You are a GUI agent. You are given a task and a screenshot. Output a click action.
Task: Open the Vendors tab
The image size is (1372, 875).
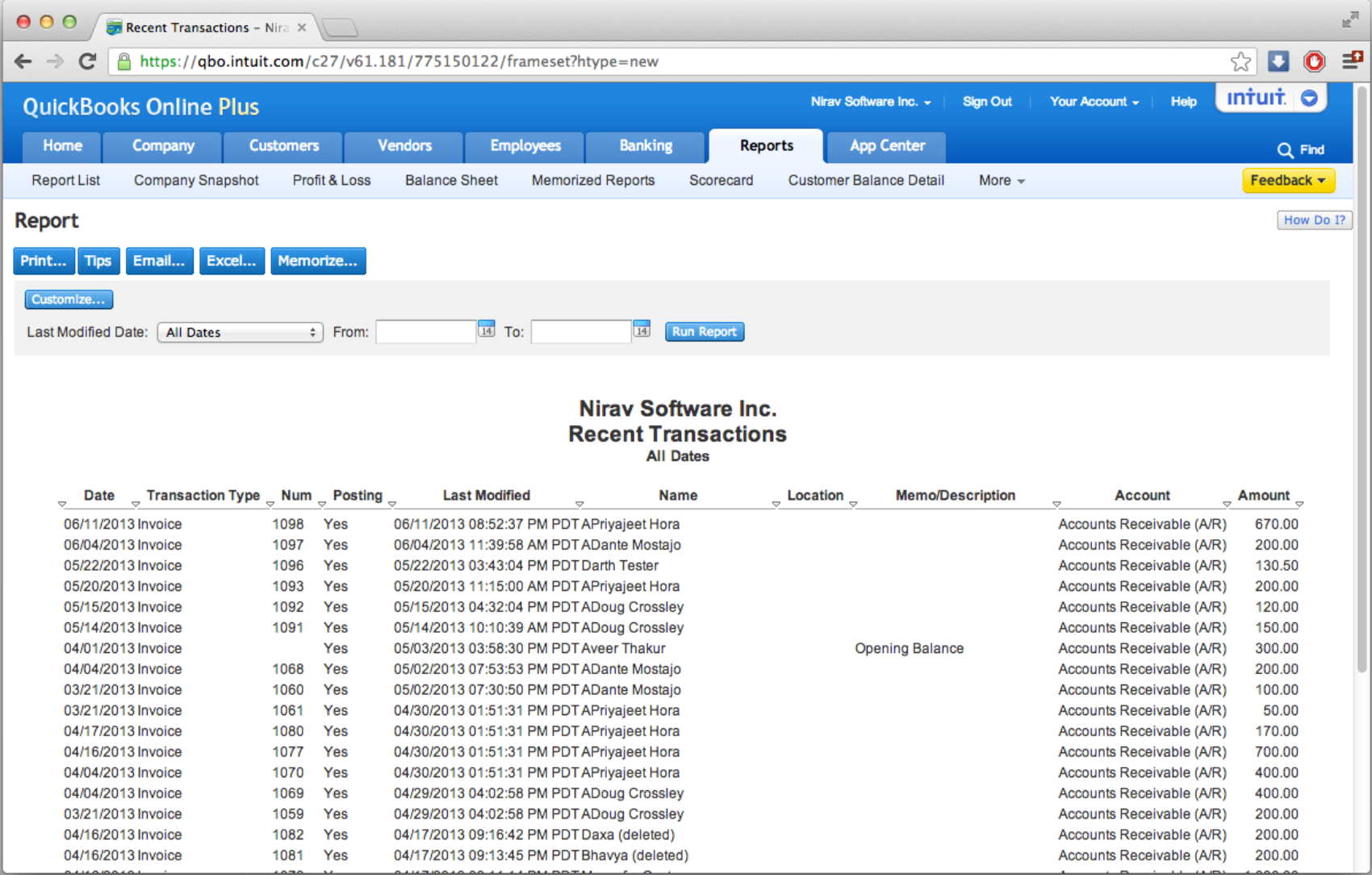pos(404,146)
